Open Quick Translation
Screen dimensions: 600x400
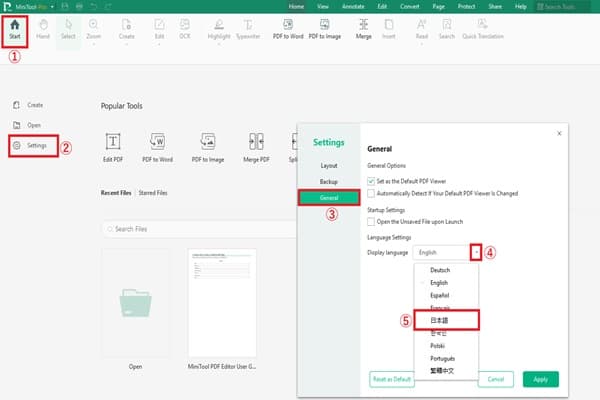[483, 29]
